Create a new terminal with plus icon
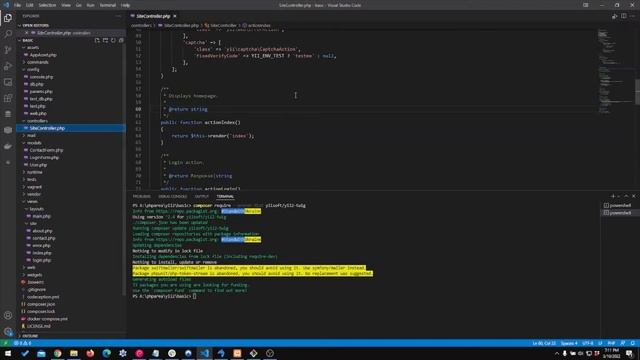 pos(613,196)
